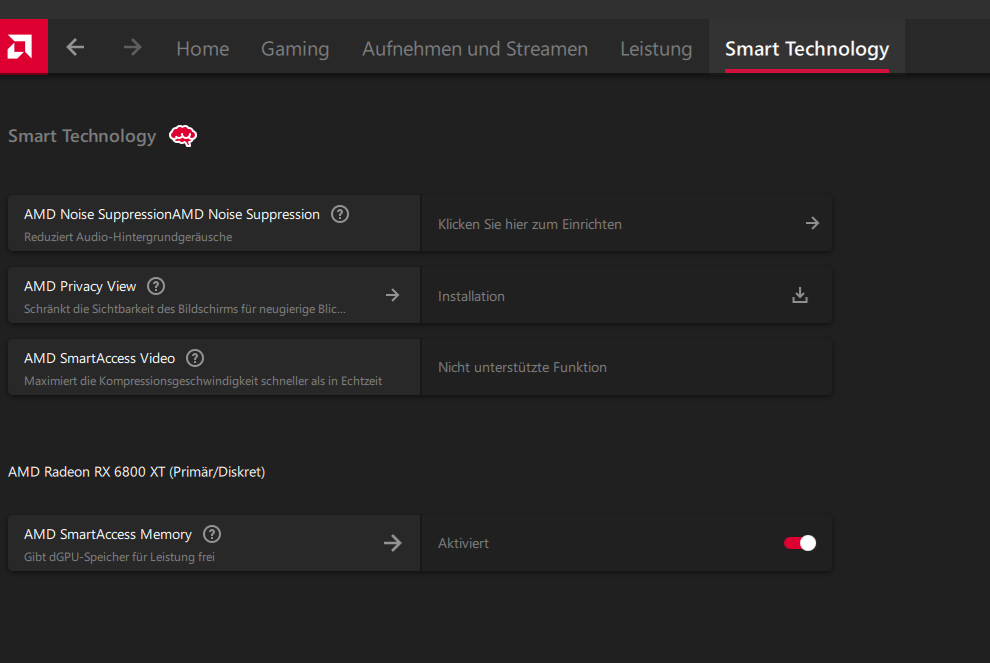Select the Leistung tab
Viewport: 990px width, 663px height.
pyautogui.click(x=656, y=49)
